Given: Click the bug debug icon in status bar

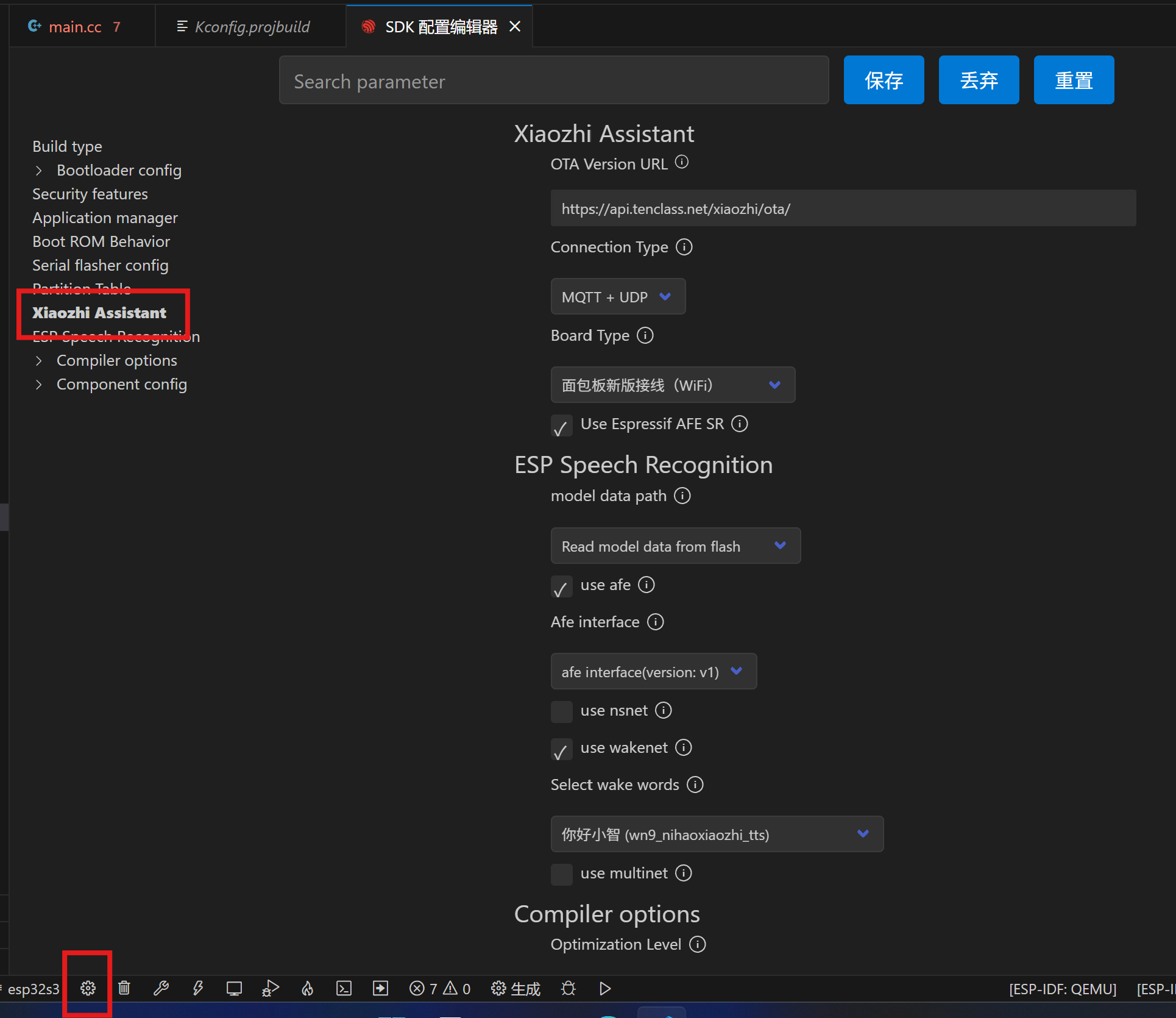Looking at the screenshot, I should click(x=569, y=988).
